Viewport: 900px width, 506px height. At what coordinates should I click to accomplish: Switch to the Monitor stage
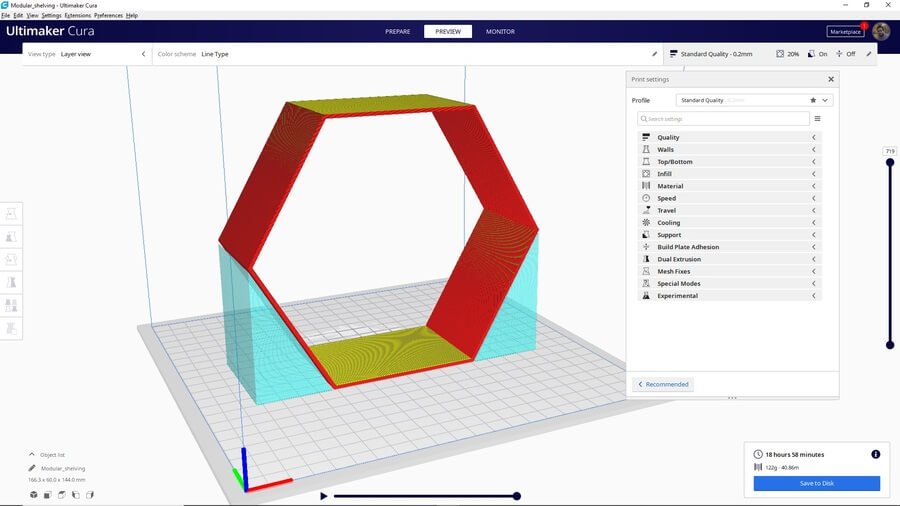pyautogui.click(x=501, y=32)
